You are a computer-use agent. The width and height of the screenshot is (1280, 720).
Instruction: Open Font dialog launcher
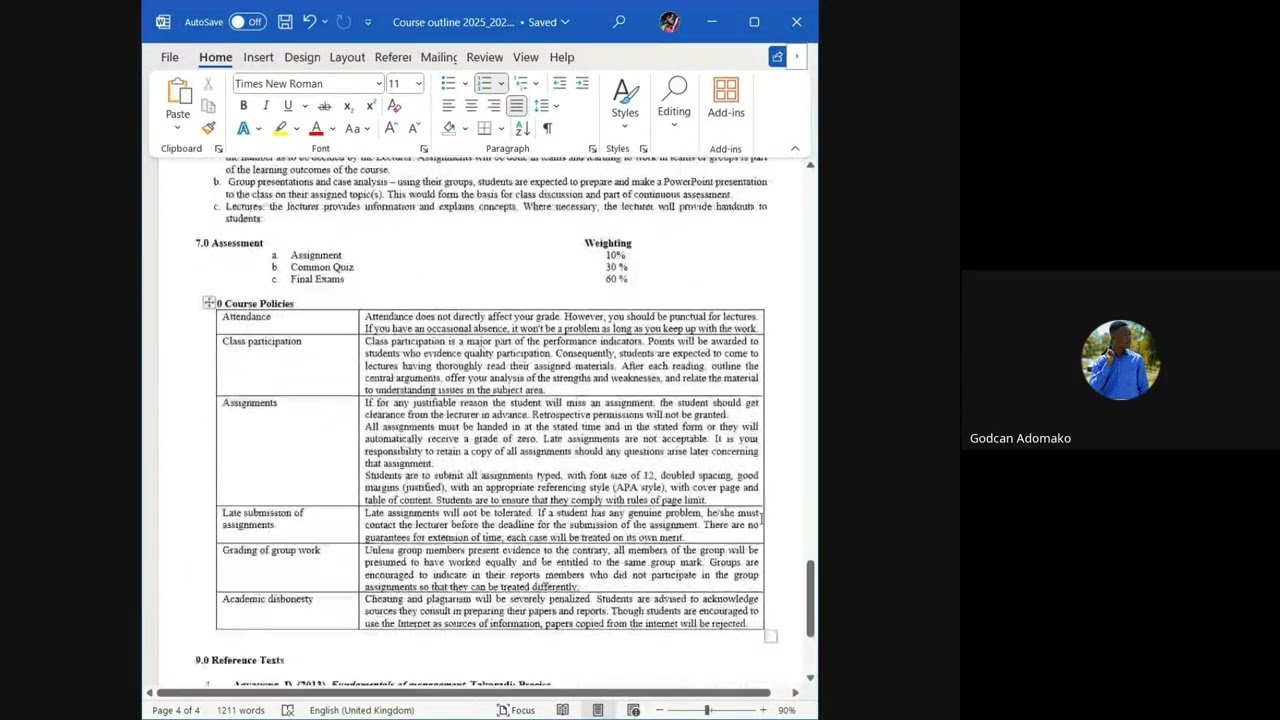pos(424,149)
